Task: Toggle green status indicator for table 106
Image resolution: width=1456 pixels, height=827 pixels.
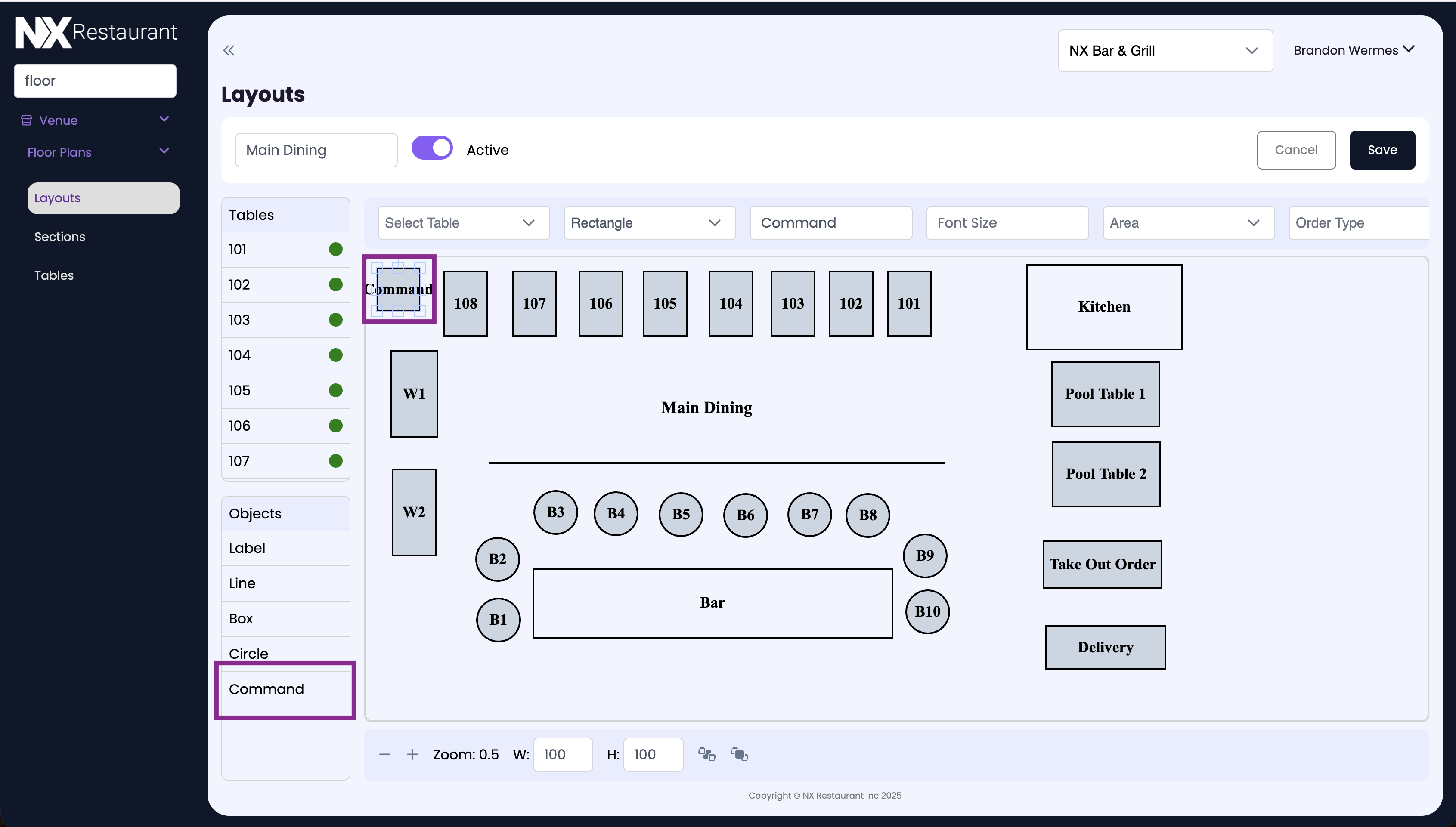Action: (335, 426)
